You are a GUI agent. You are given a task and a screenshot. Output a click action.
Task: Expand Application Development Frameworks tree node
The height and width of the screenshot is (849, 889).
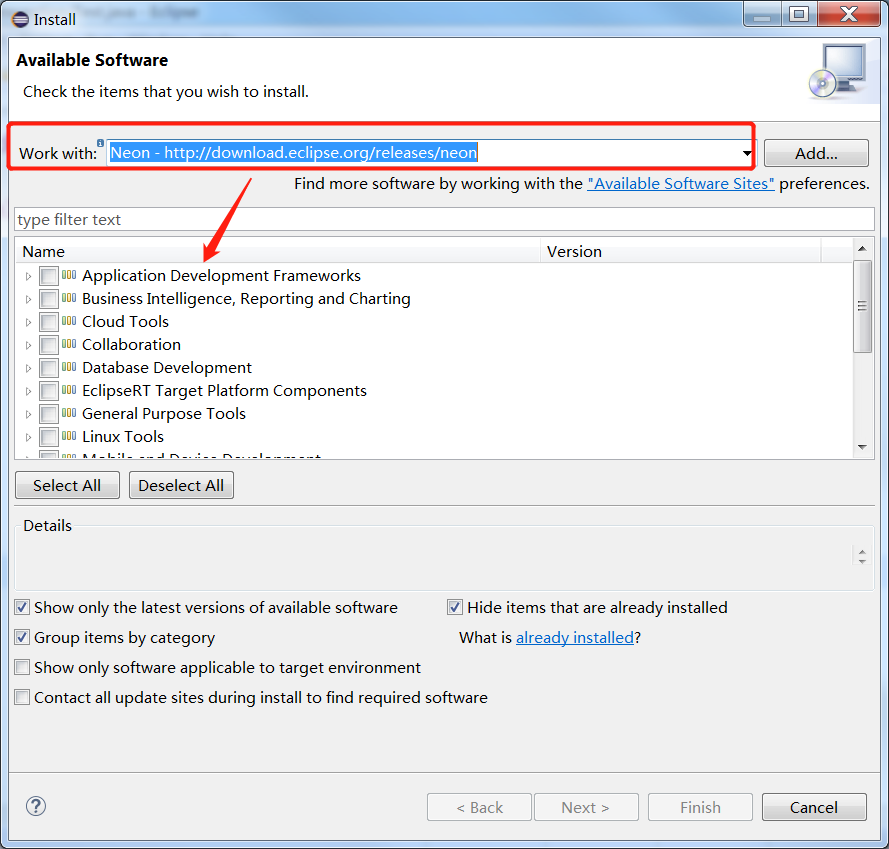click(x=28, y=276)
